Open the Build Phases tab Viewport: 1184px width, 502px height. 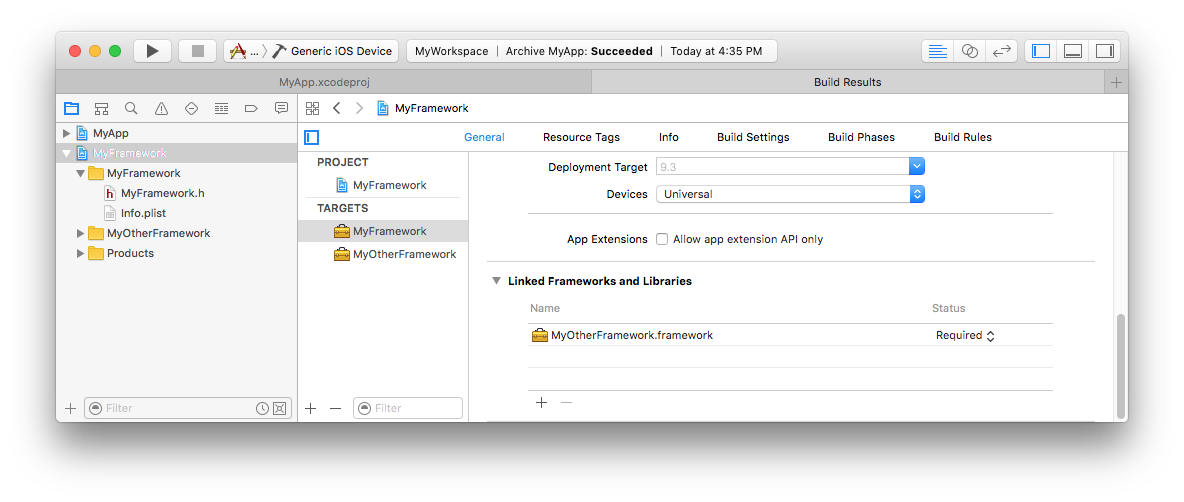(x=861, y=137)
